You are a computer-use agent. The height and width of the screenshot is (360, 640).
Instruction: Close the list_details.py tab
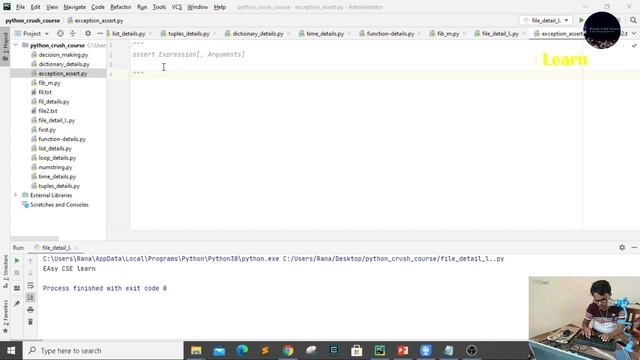(x=150, y=34)
